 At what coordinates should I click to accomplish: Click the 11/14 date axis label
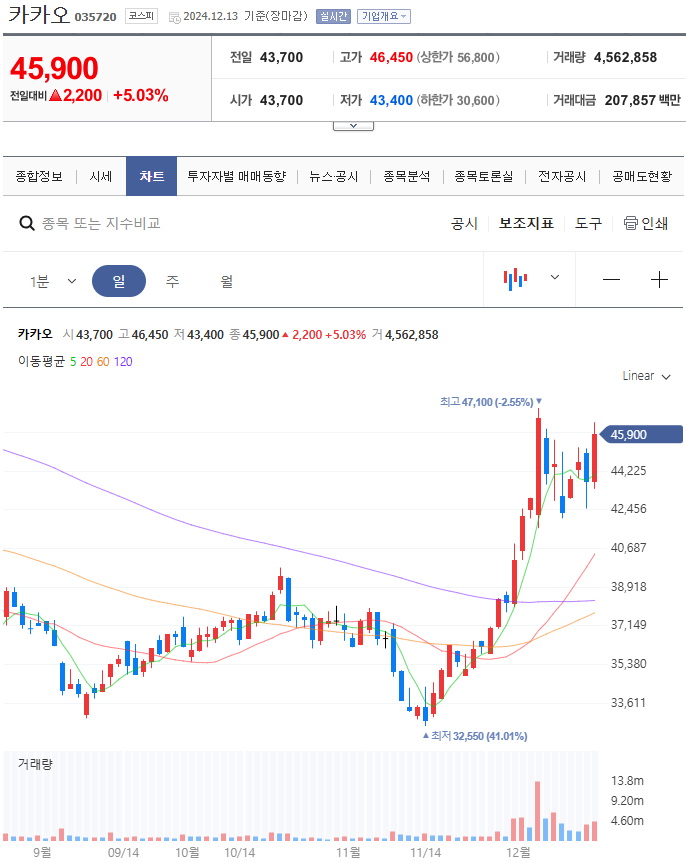[426, 853]
